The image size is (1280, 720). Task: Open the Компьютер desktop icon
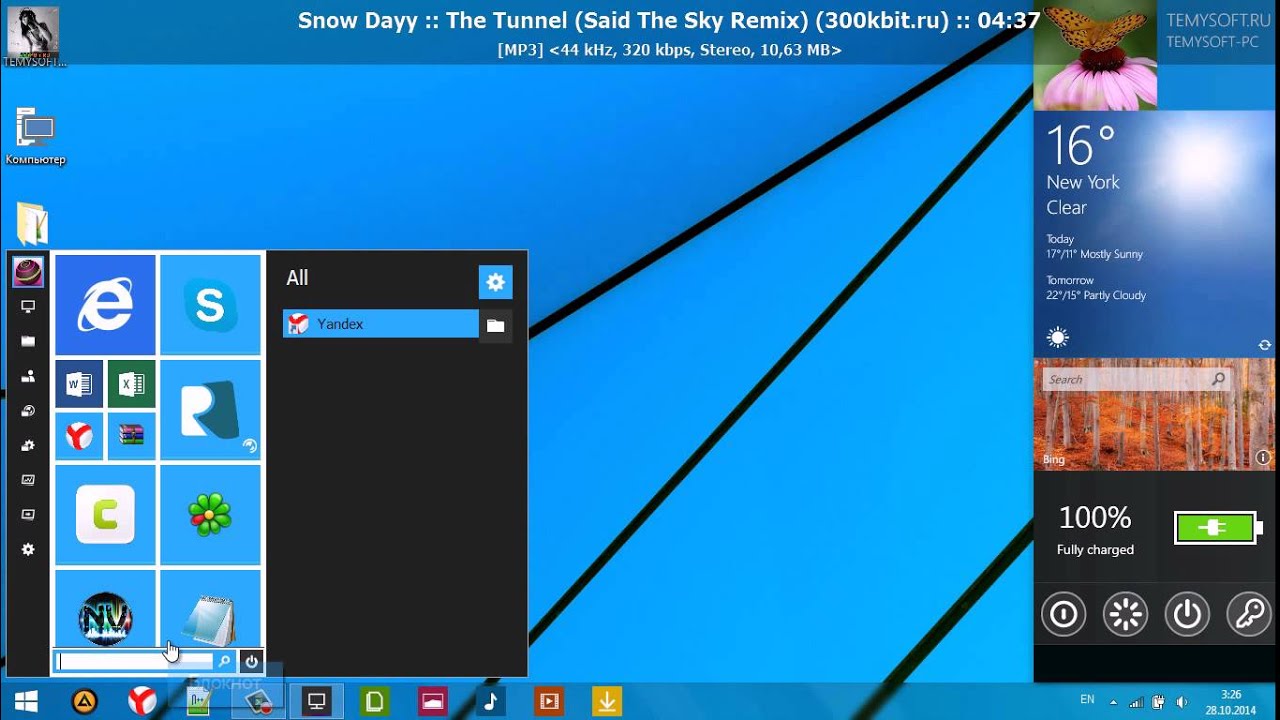(36, 138)
